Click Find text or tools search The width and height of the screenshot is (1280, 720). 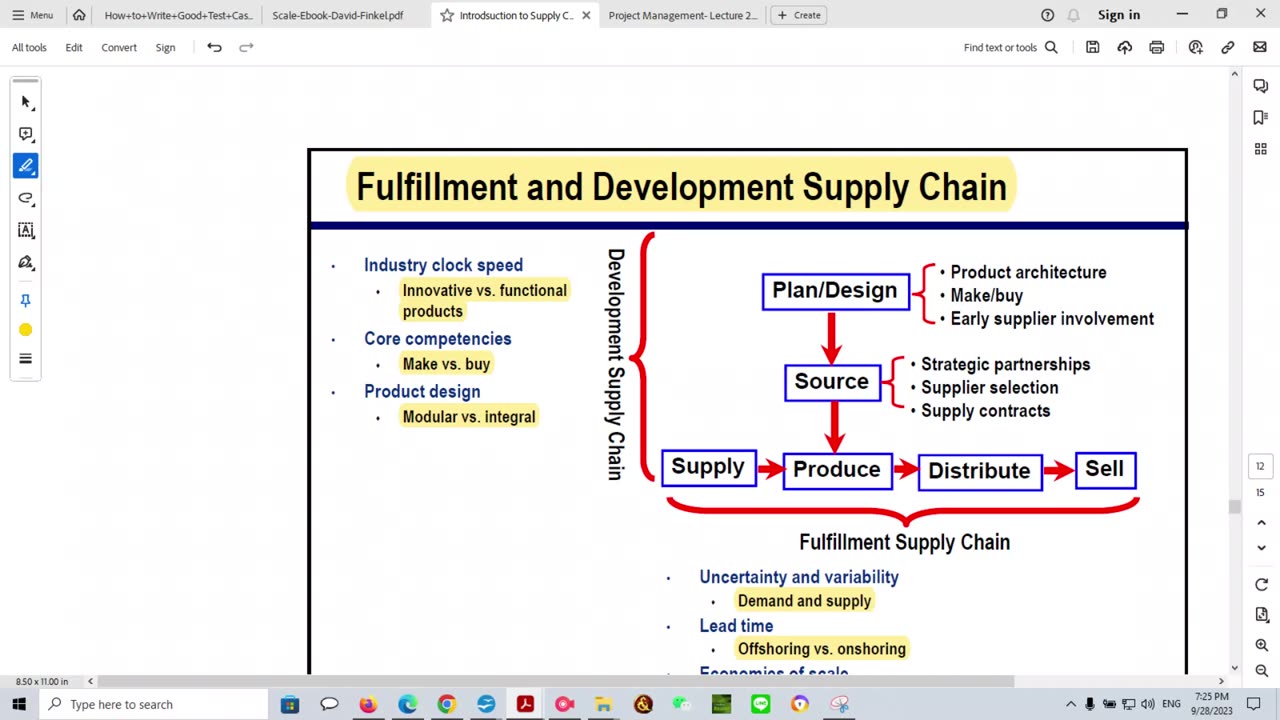(1010, 47)
